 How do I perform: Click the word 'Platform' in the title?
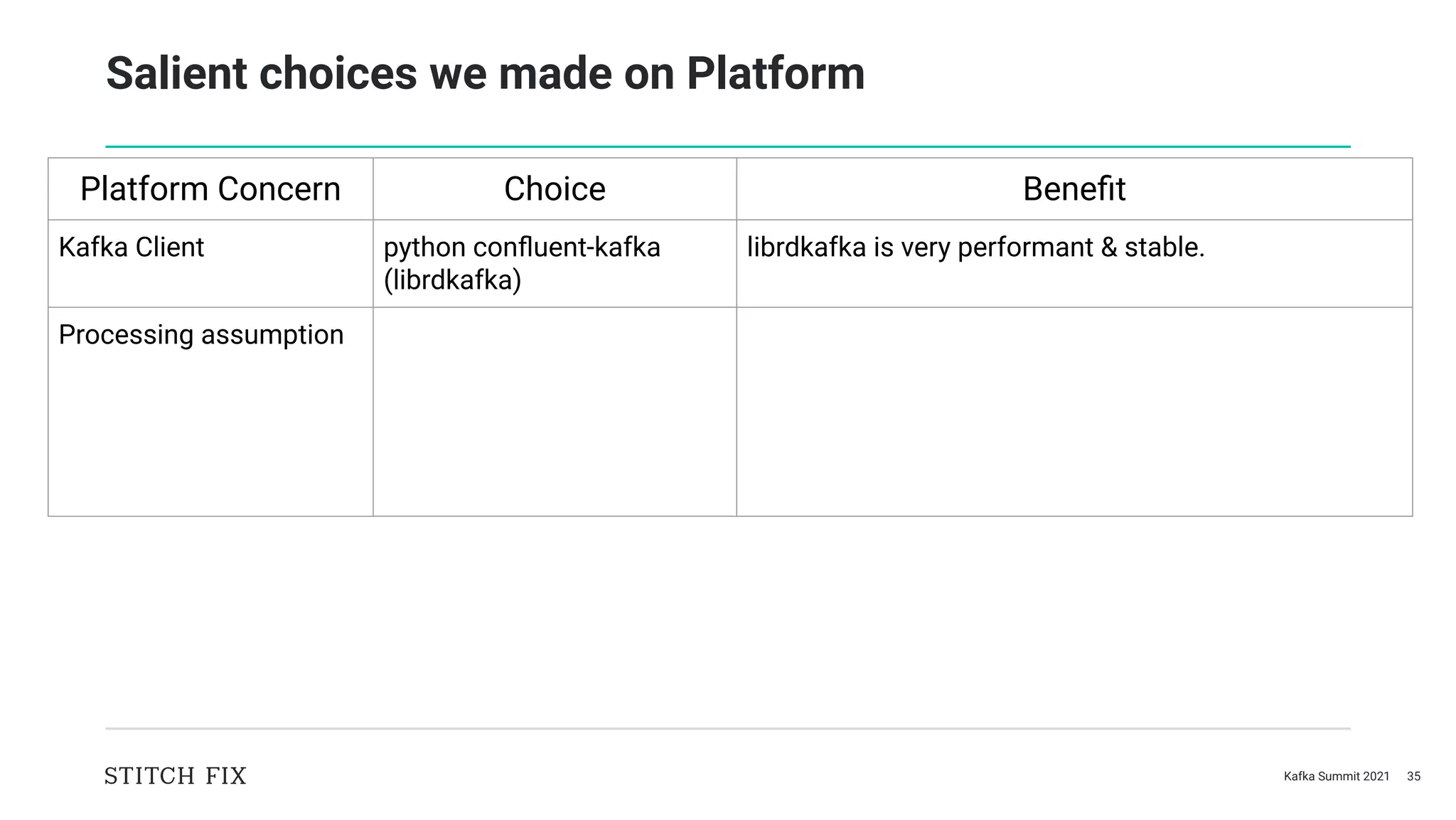775,73
